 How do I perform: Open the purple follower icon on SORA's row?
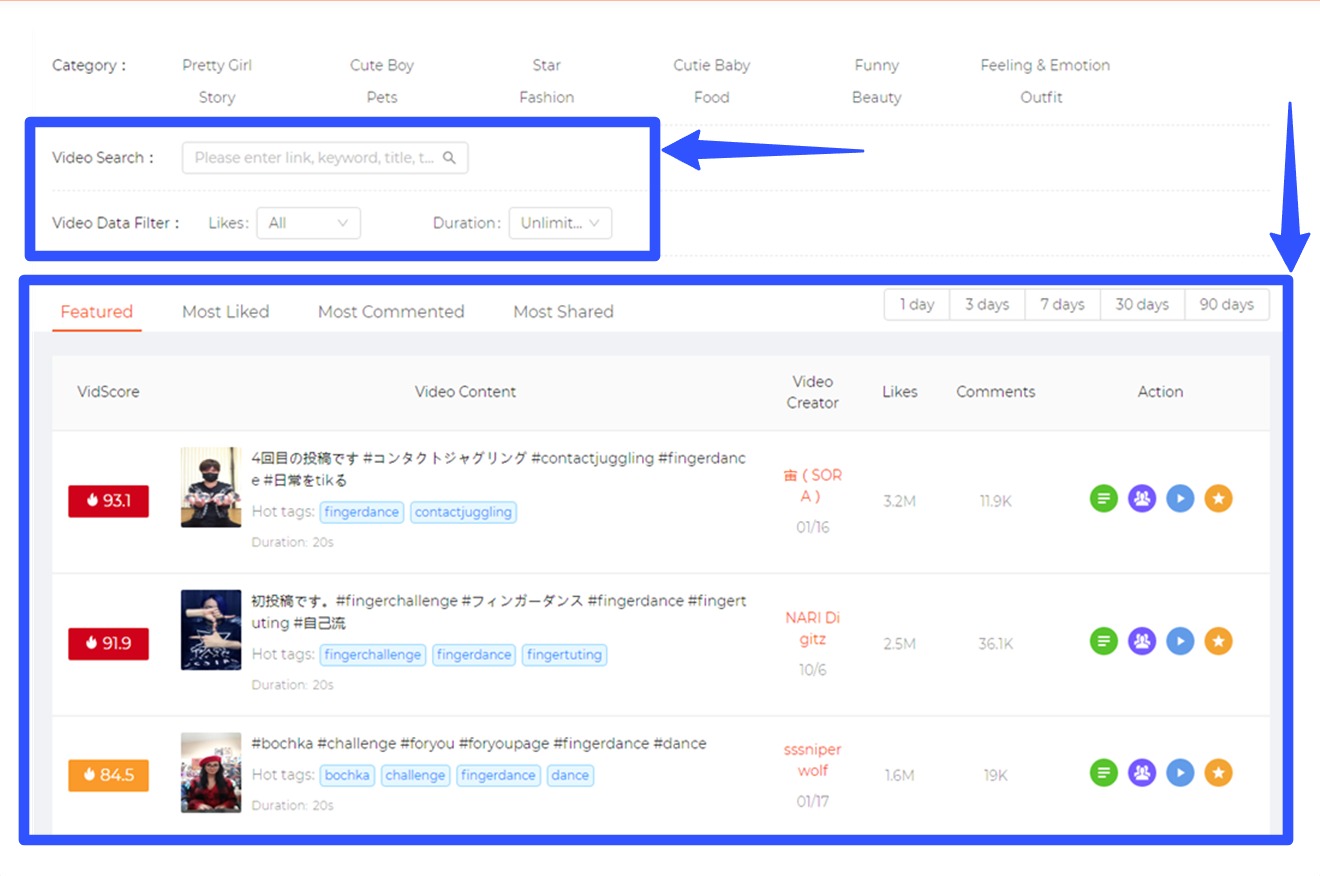1141,497
